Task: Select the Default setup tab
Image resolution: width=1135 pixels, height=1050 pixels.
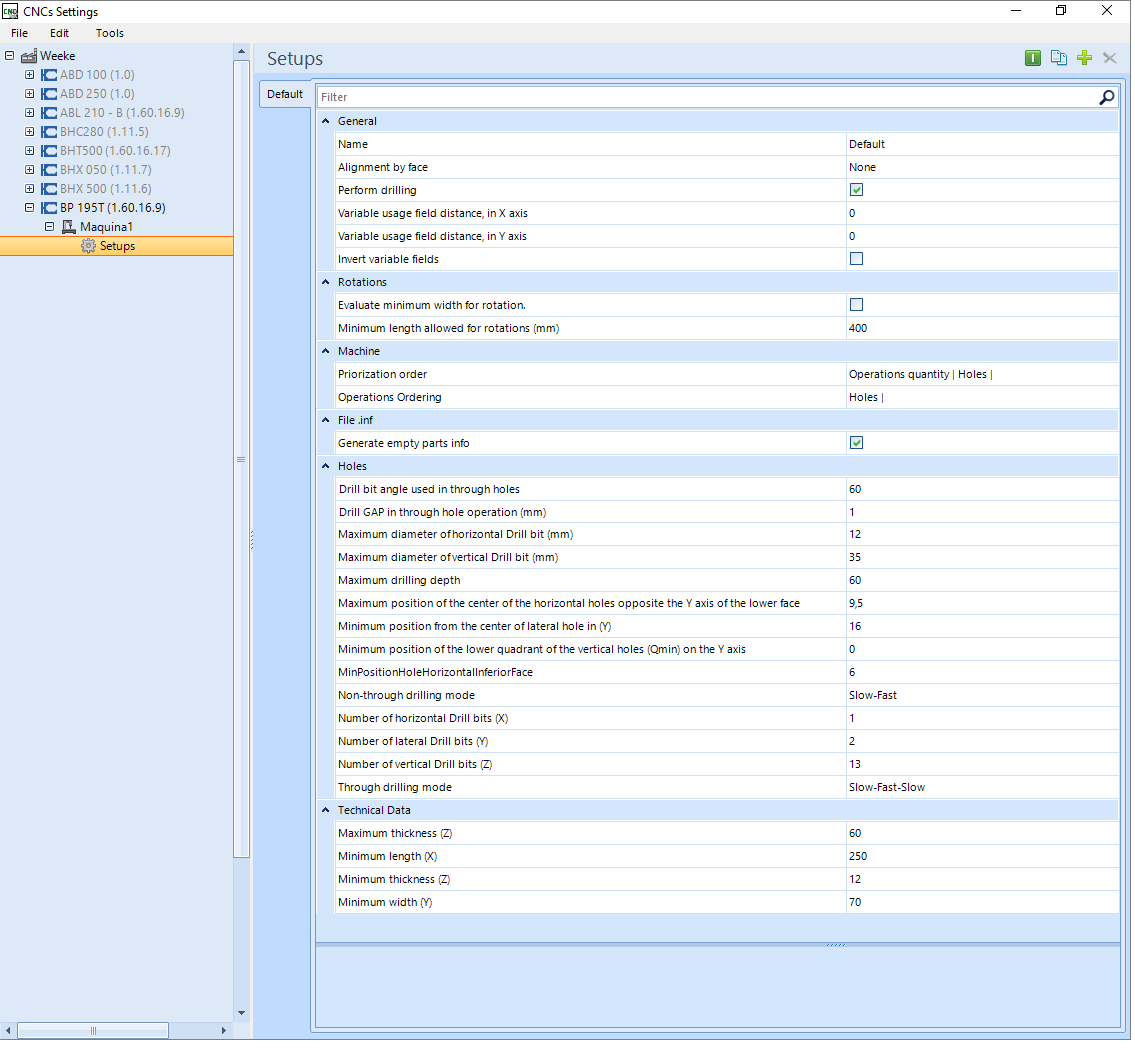Action: pyautogui.click(x=285, y=95)
